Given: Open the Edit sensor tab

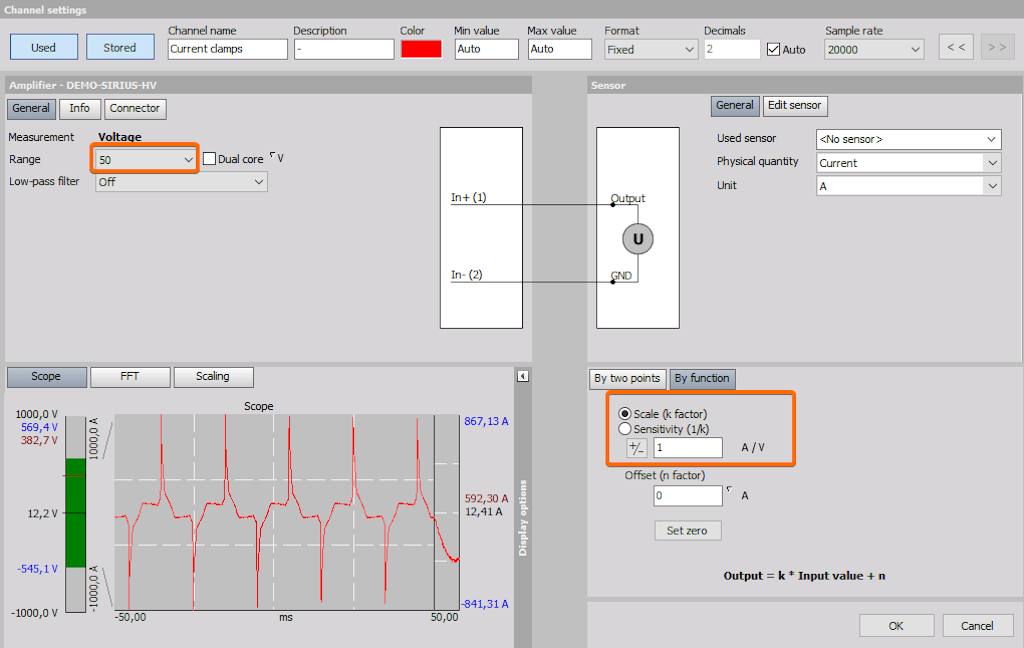Looking at the screenshot, I should pos(795,105).
